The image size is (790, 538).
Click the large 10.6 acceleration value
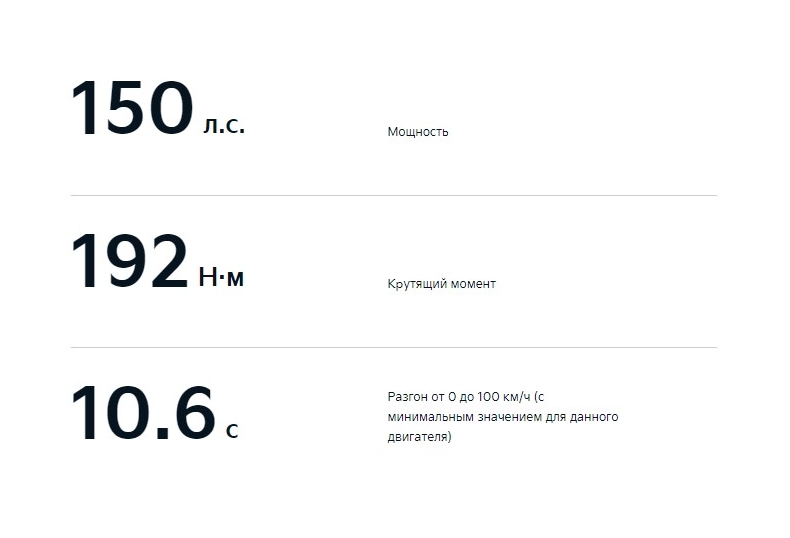click(x=144, y=413)
